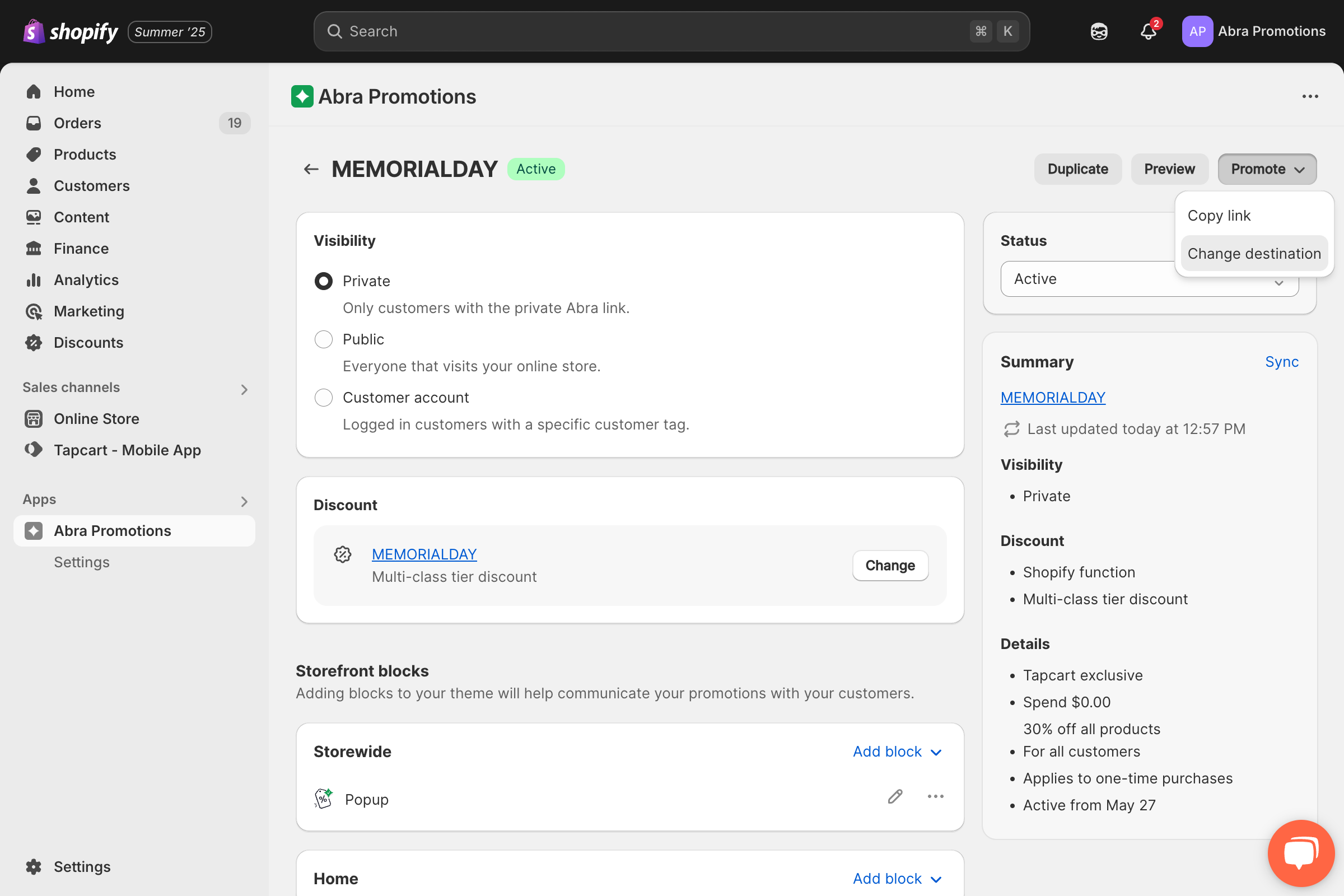Viewport: 1344px width, 896px height.
Task: Select the Public visibility option
Action: 324,339
